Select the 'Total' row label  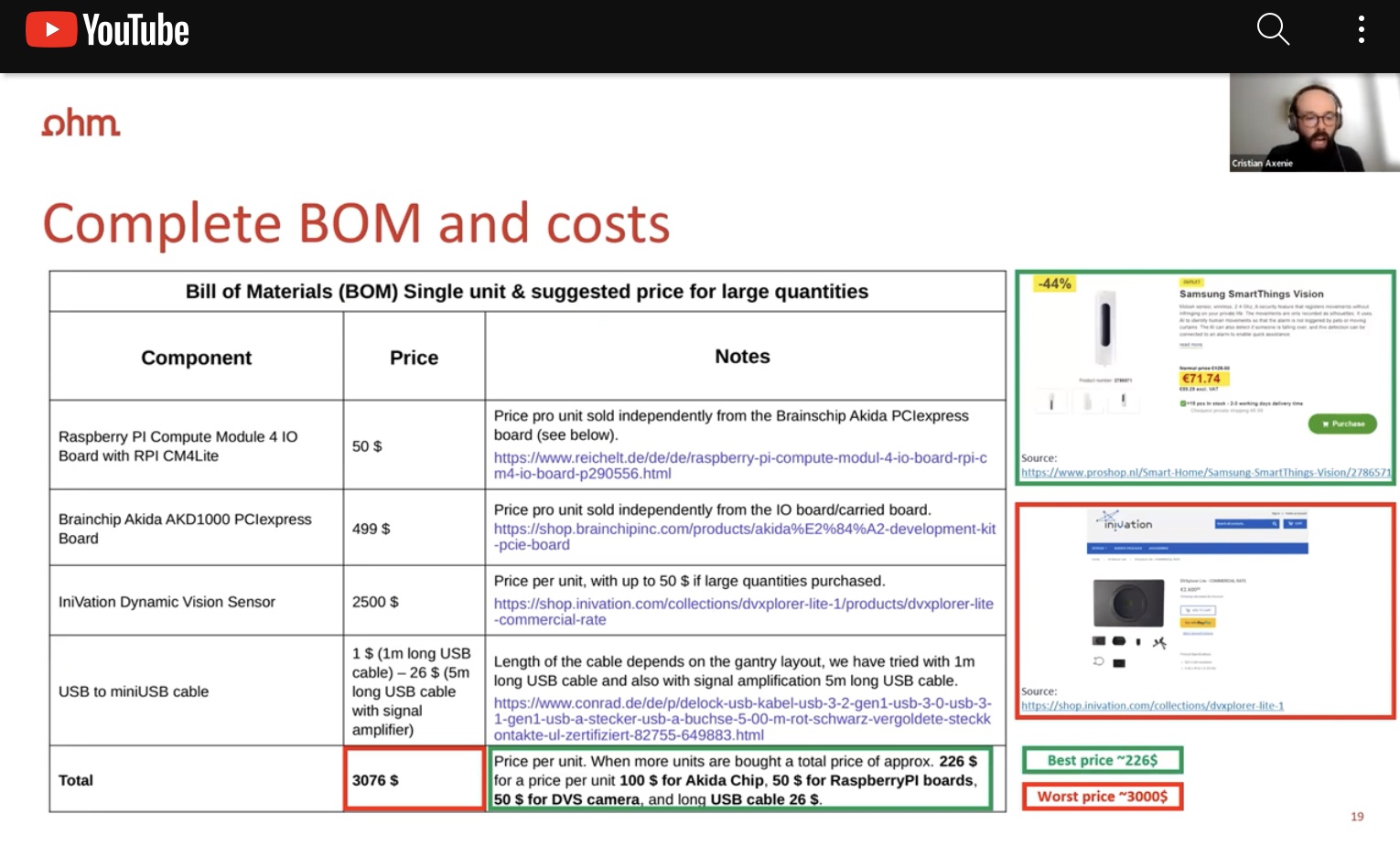pyautogui.click(x=76, y=780)
